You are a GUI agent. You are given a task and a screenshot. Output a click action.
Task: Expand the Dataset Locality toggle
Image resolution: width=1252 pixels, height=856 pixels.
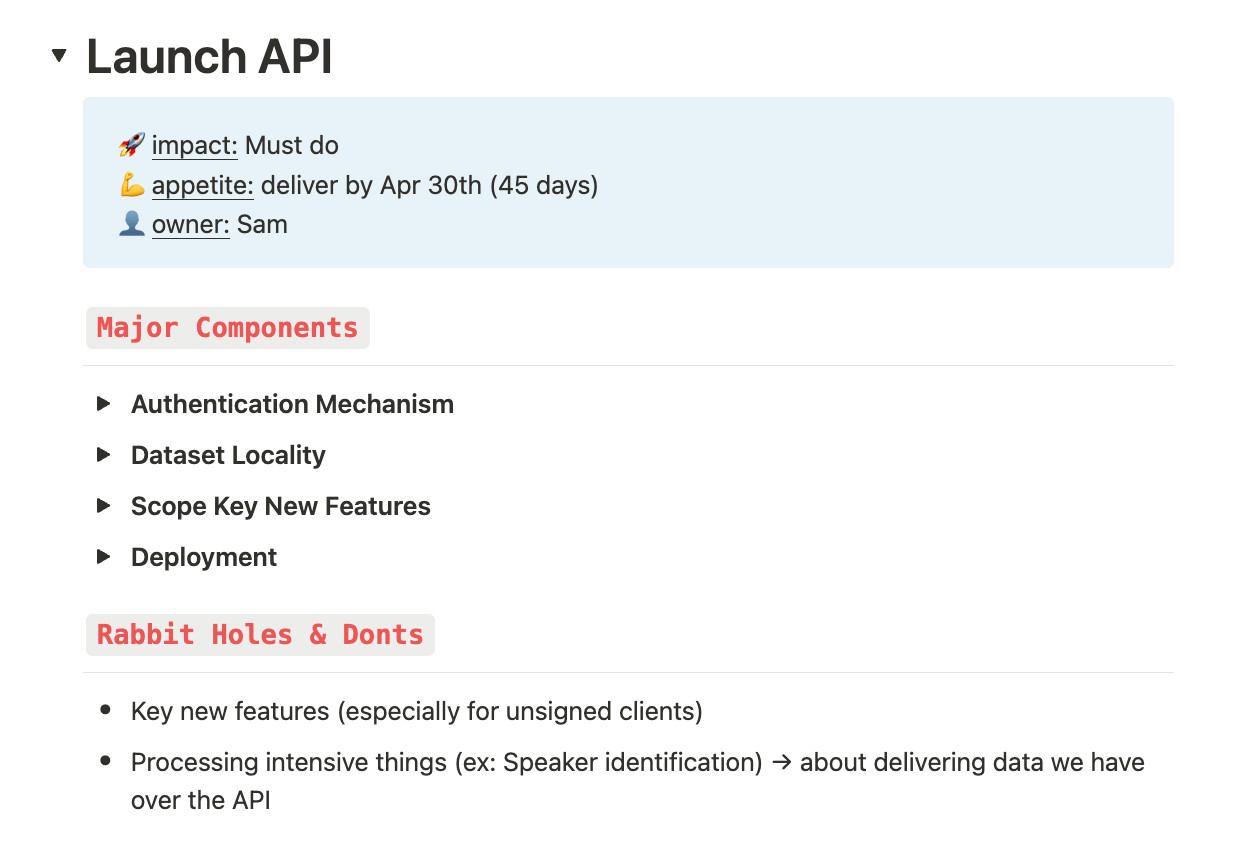(104, 454)
